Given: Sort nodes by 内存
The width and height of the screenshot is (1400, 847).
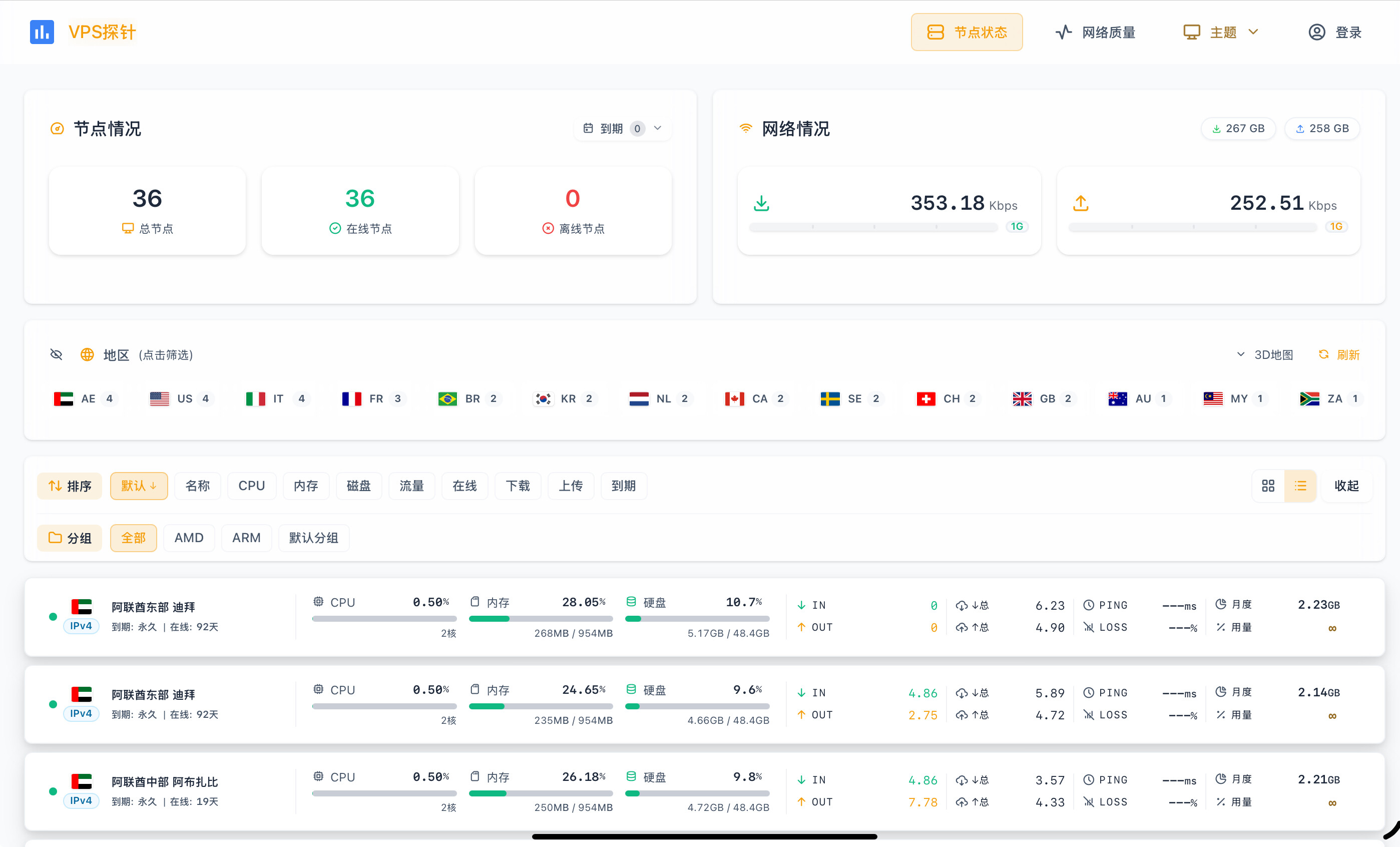Looking at the screenshot, I should [x=306, y=486].
